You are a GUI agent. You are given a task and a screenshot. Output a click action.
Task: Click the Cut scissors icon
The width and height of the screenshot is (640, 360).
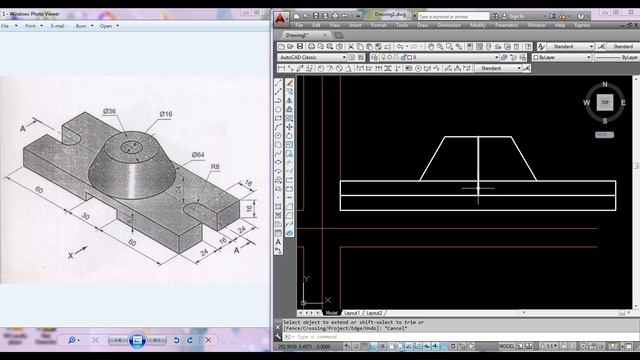[351, 47]
